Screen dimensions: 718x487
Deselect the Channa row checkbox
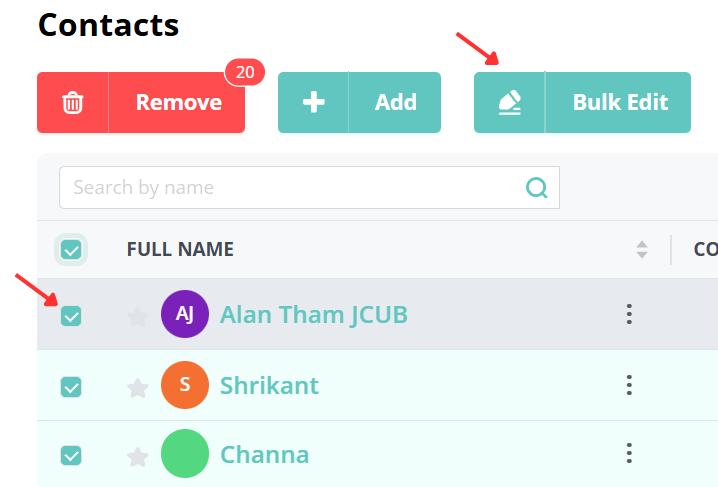pyautogui.click(x=71, y=455)
